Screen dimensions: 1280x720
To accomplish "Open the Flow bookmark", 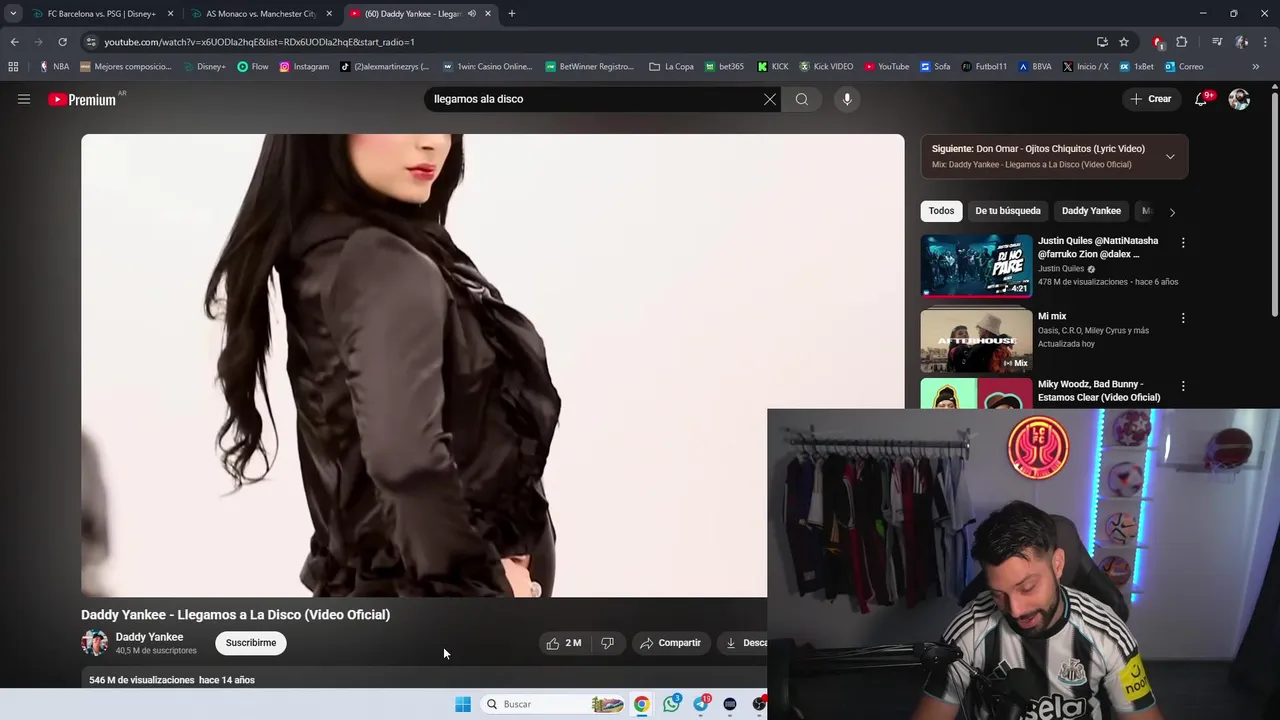I will 253,67.
